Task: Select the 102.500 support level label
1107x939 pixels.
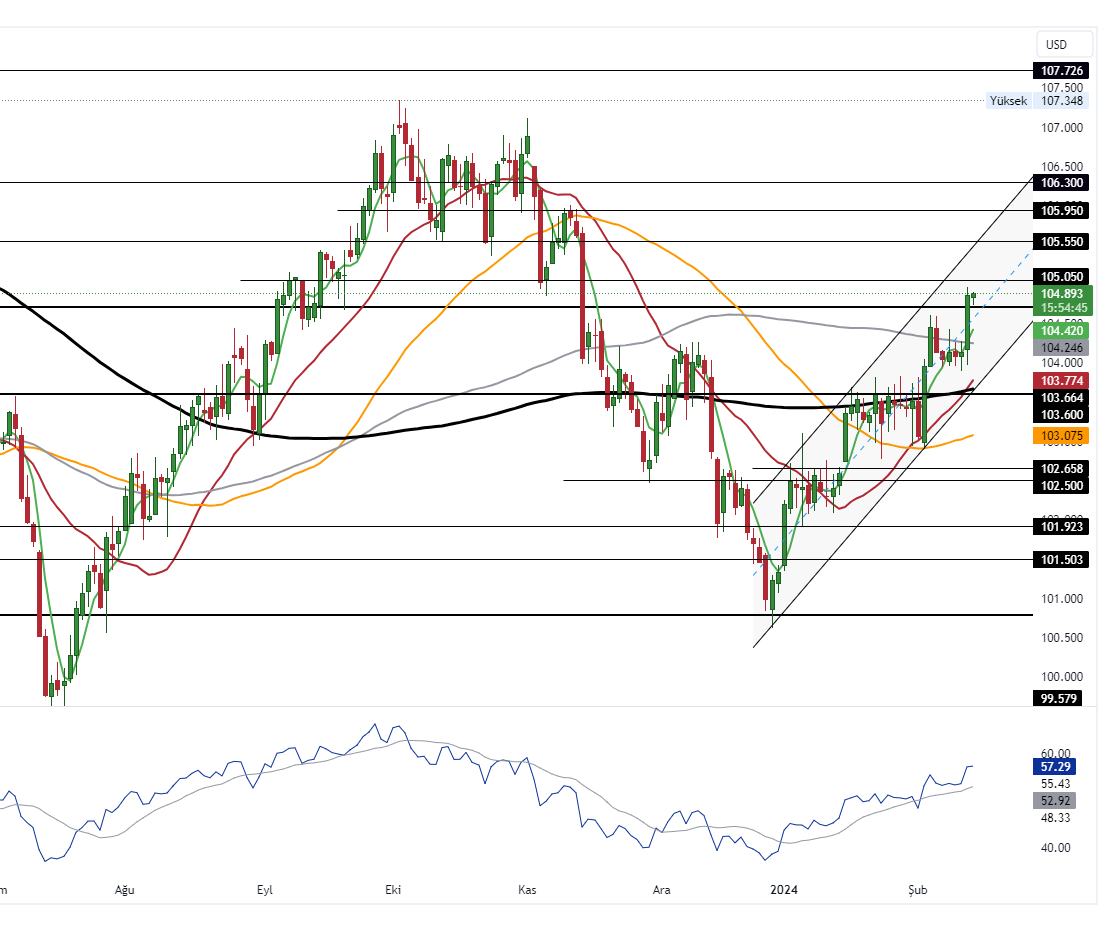Action: tap(1062, 485)
